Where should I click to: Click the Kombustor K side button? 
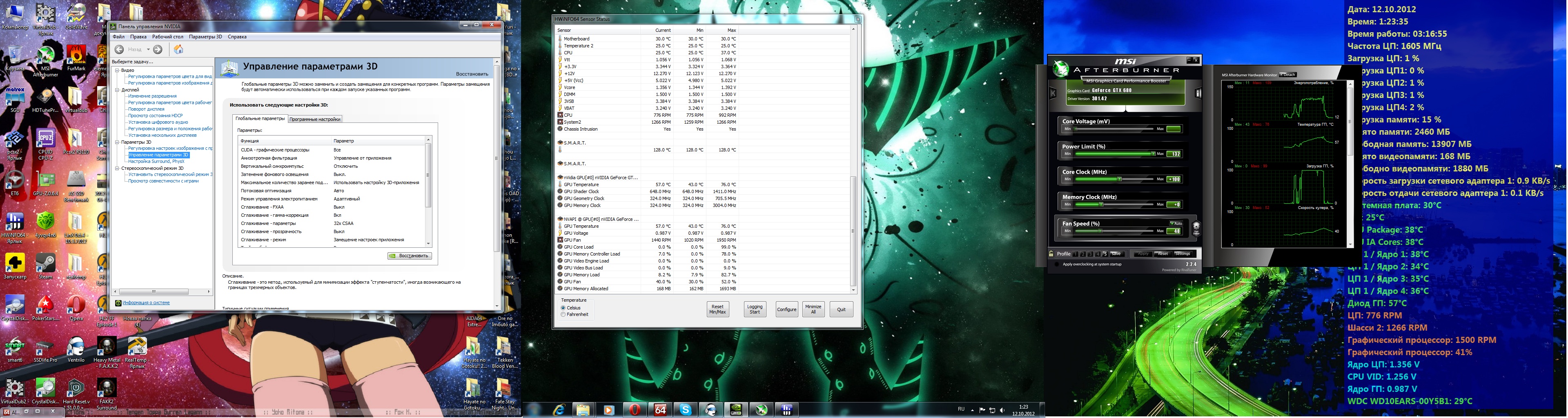click(1052, 94)
